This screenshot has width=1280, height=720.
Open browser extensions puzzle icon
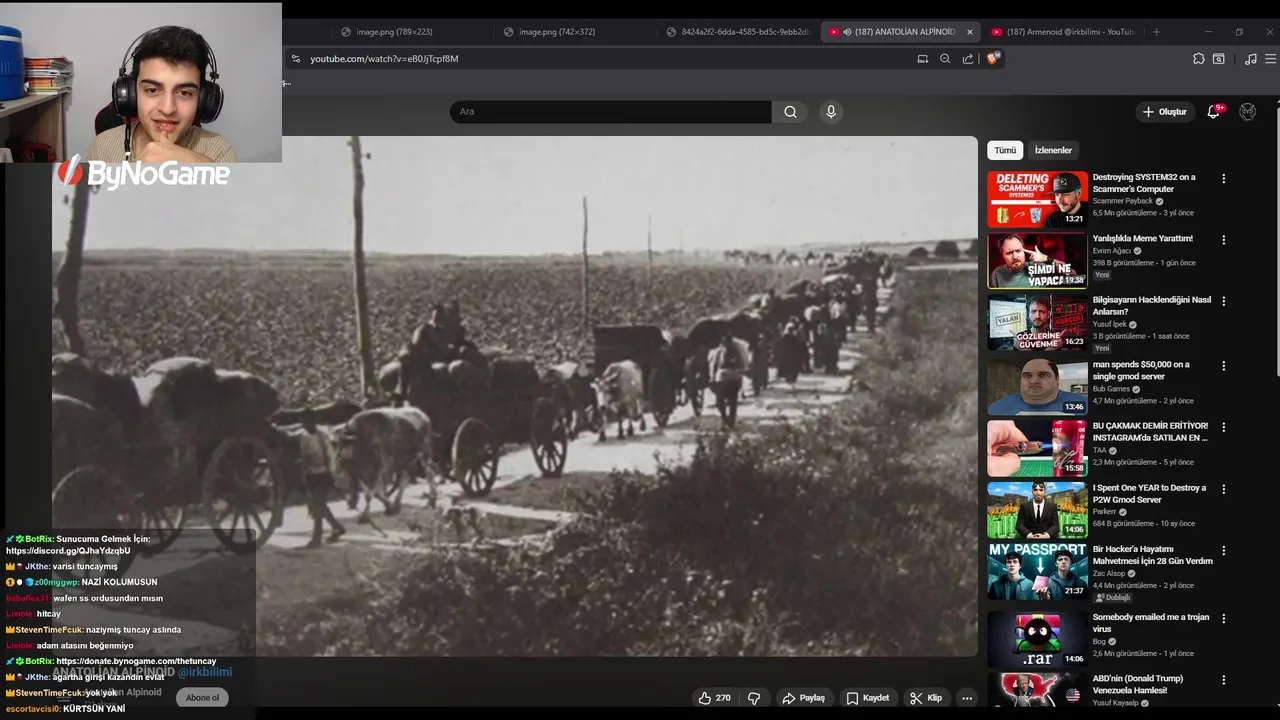[x=1198, y=59]
